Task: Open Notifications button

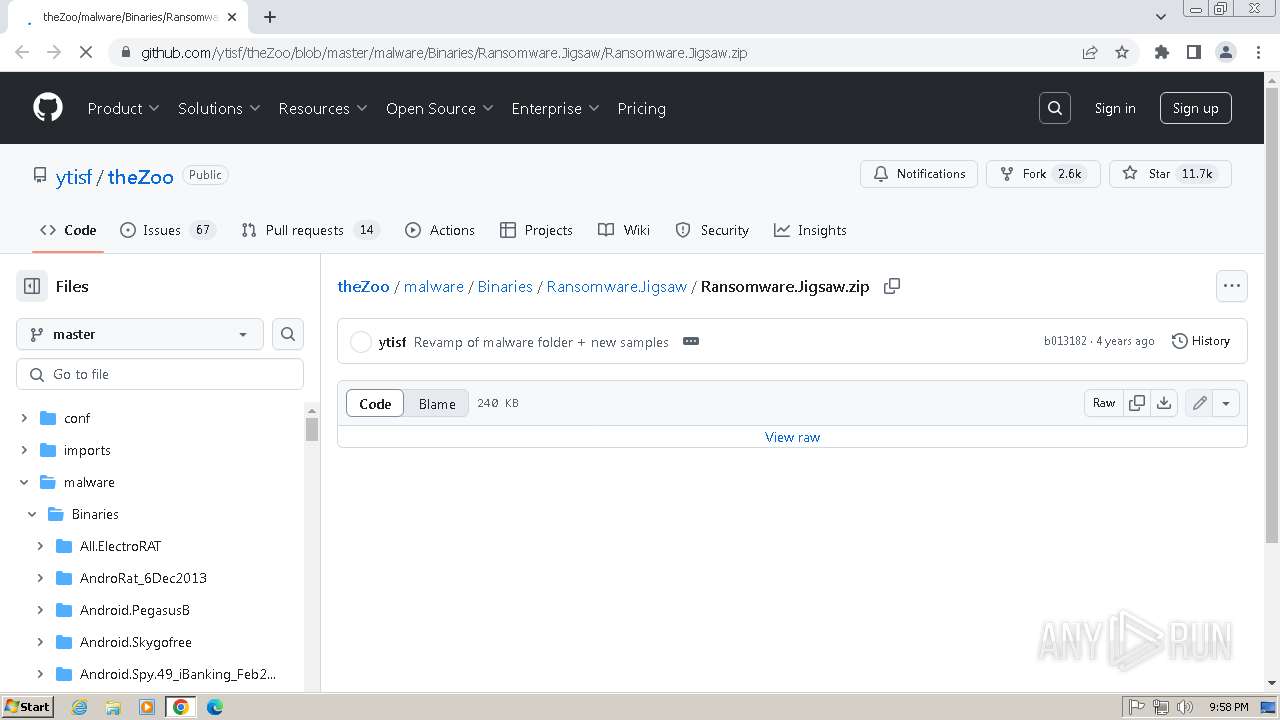Action: pos(919,174)
